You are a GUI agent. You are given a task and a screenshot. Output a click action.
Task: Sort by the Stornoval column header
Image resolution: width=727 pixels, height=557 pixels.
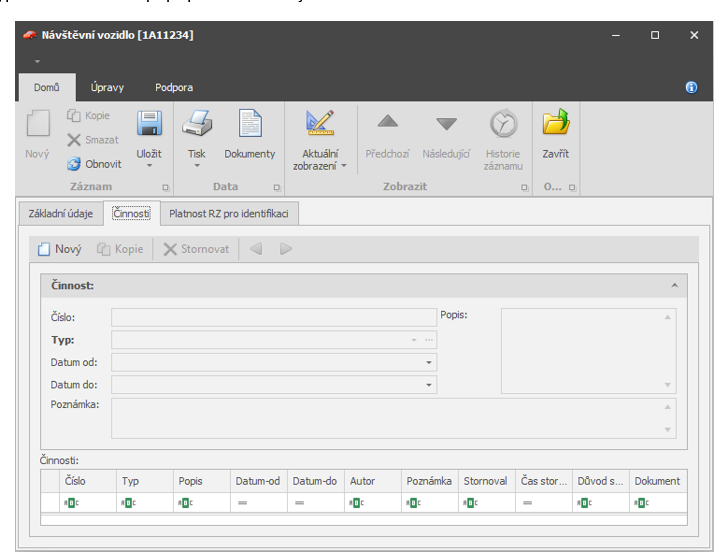click(487, 481)
